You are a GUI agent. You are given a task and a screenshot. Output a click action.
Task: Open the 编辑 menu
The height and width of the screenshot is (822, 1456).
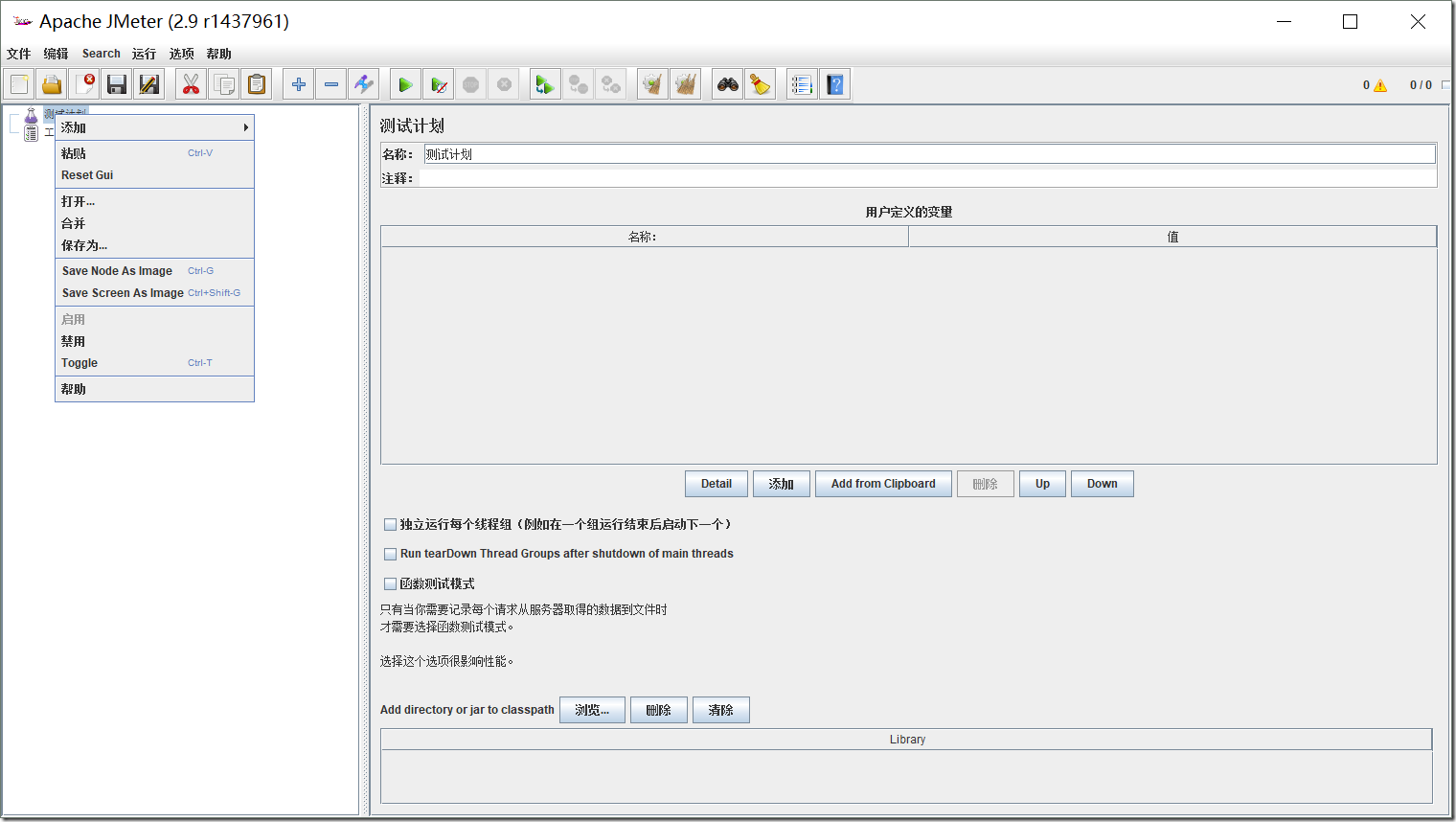point(56,54)
